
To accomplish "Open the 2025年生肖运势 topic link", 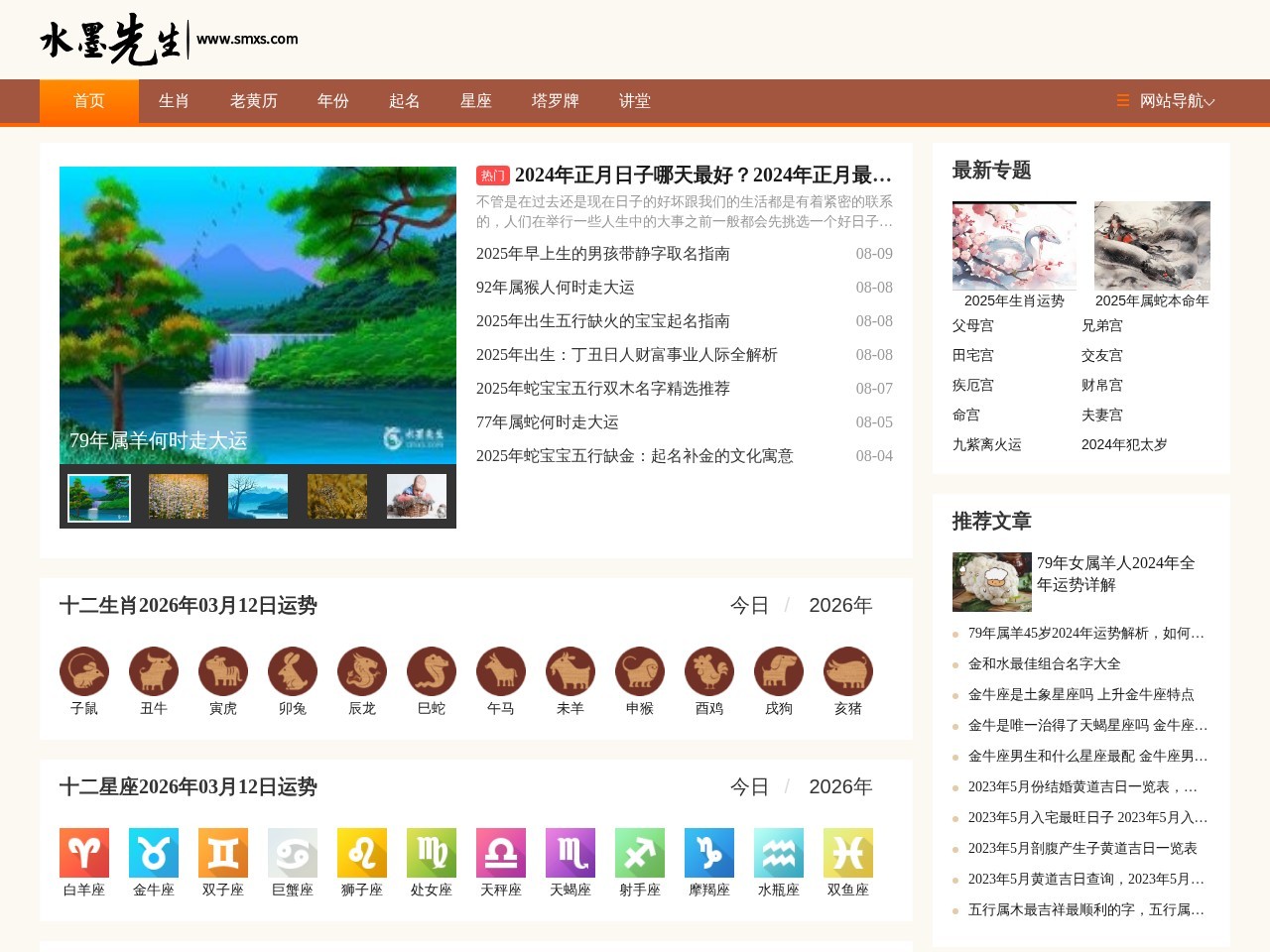I will click(x=1014, y=298).
